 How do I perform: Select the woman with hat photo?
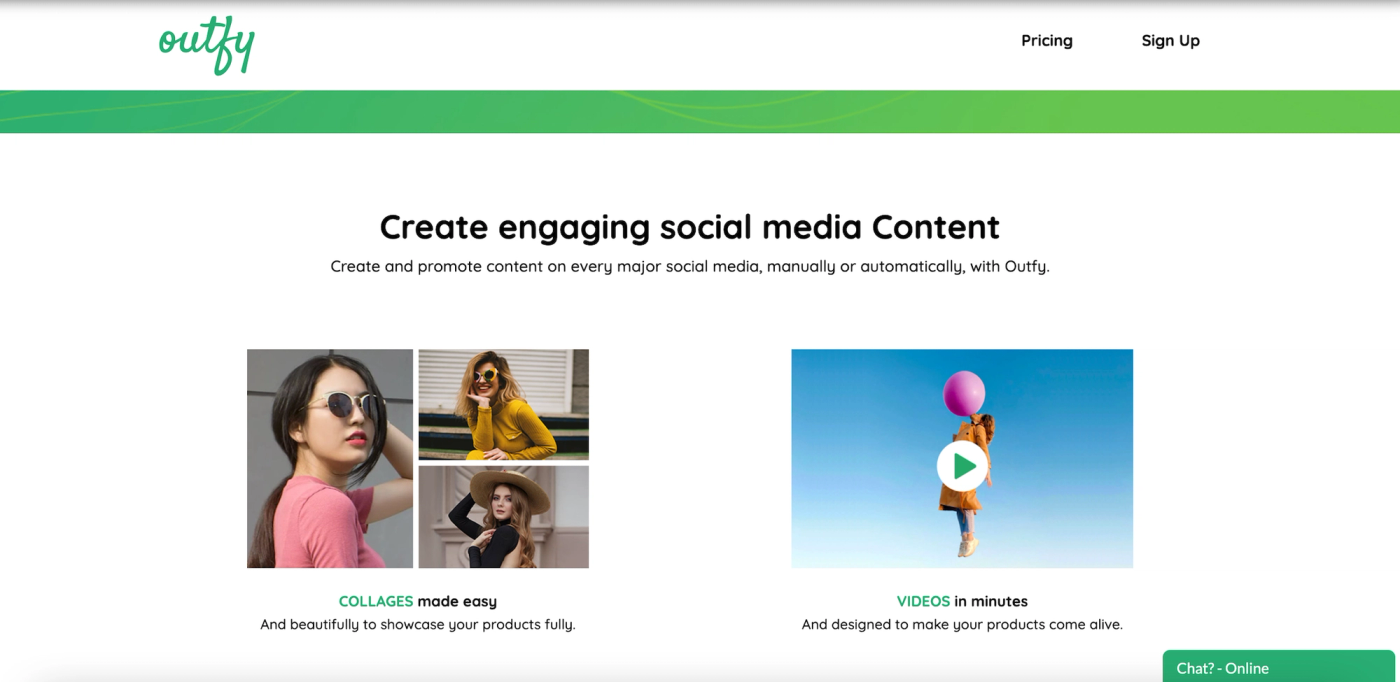[x=503, y=517]
